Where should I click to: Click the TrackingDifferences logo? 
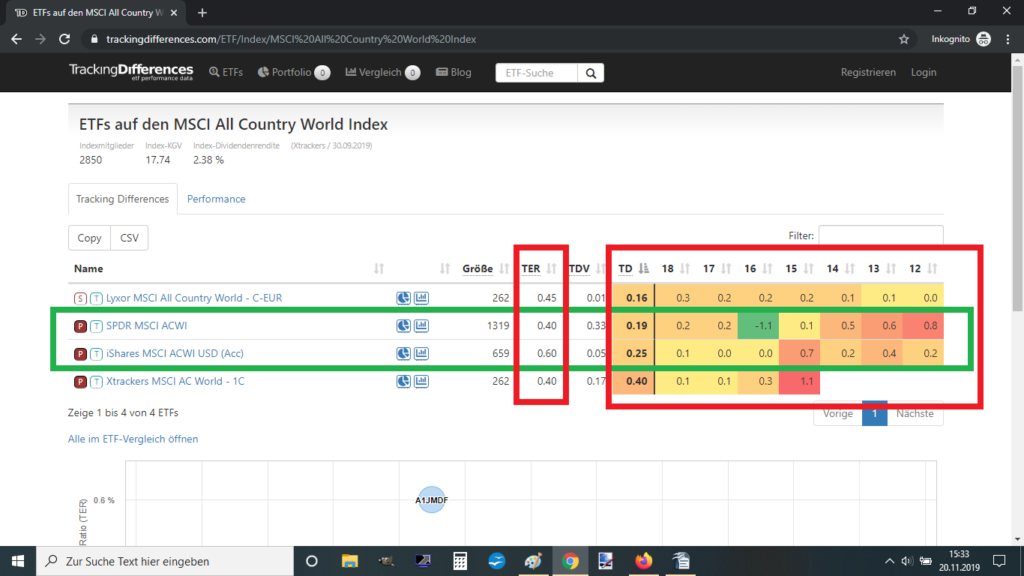[131, 72]
